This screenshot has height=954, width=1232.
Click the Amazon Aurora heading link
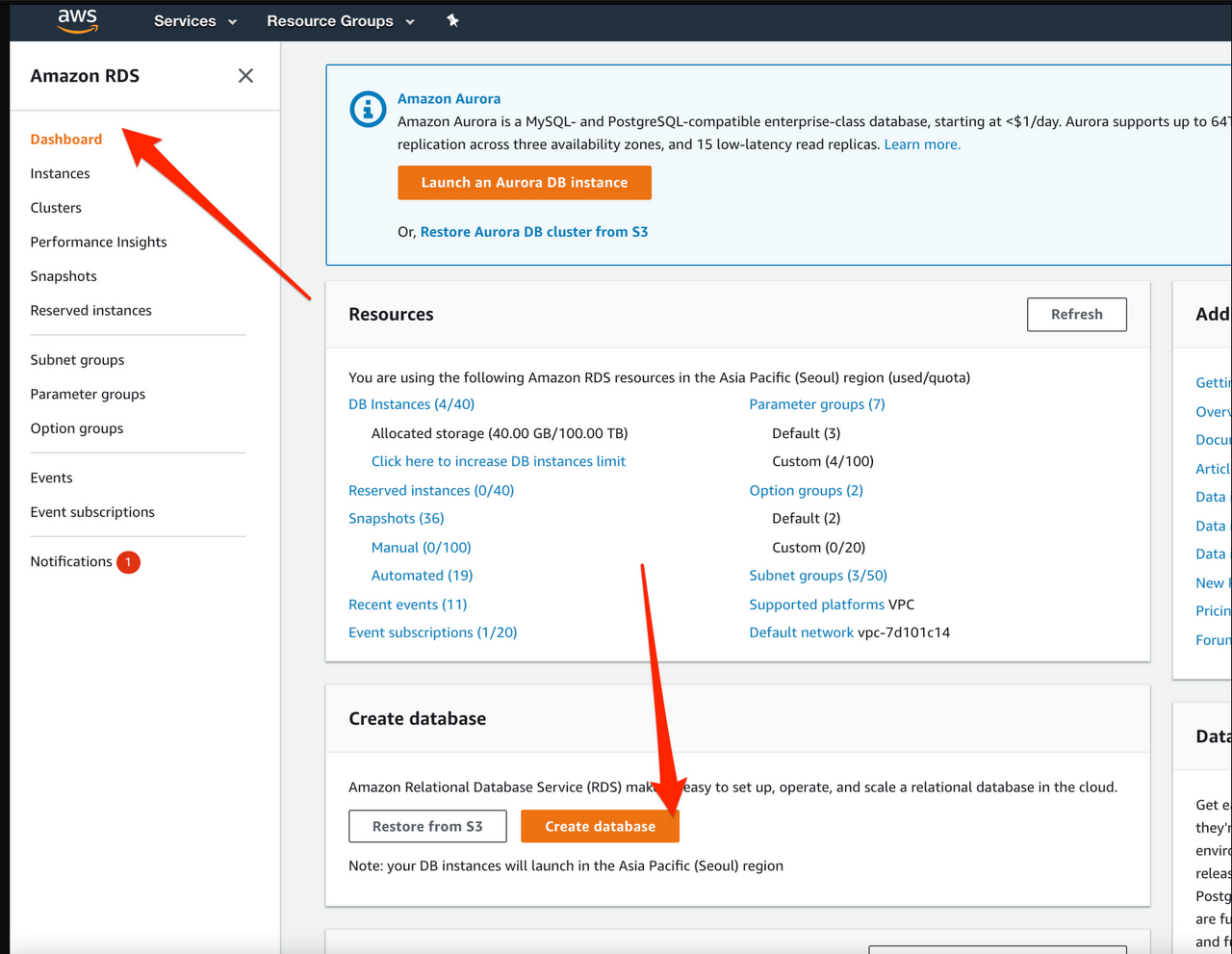coord(449,98)
